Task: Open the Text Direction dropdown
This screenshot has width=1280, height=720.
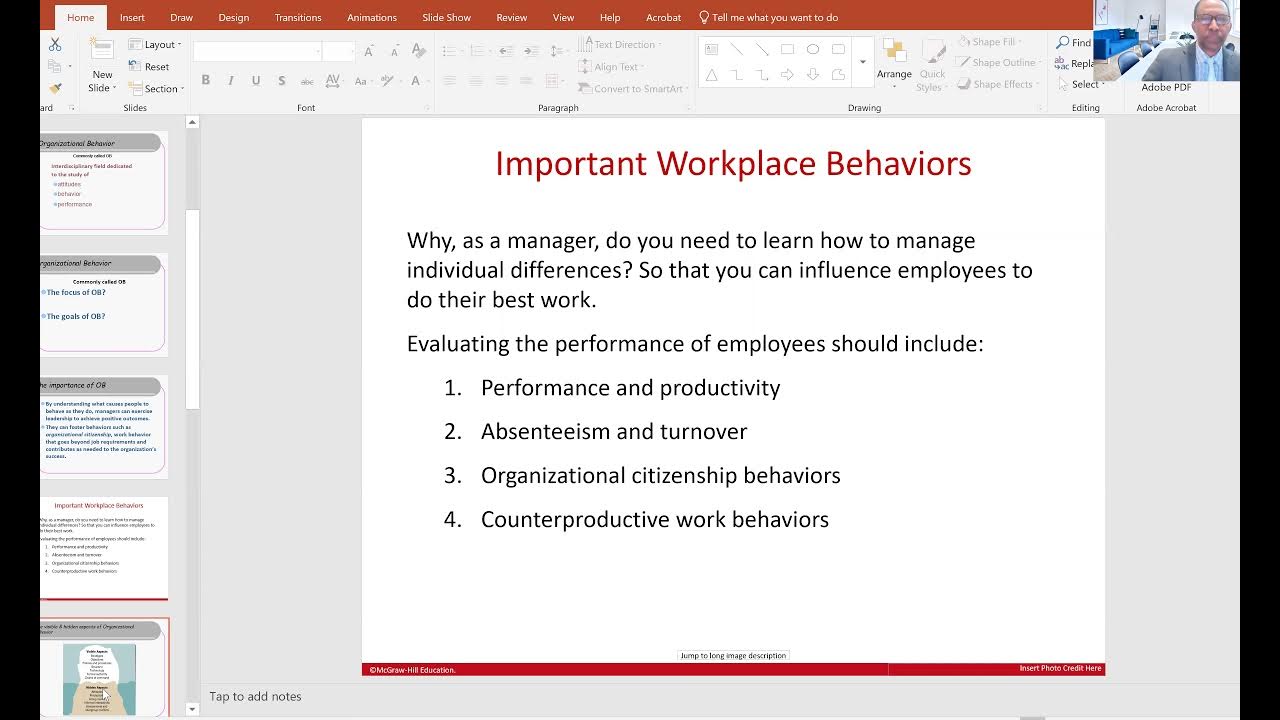Action: [x=620, y=45]
